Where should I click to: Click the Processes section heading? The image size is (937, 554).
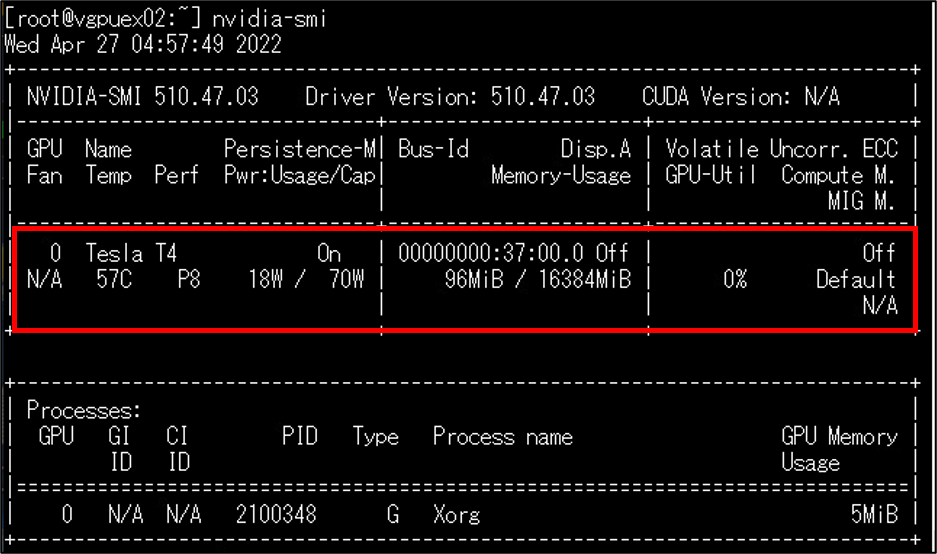tap(84, 410)
